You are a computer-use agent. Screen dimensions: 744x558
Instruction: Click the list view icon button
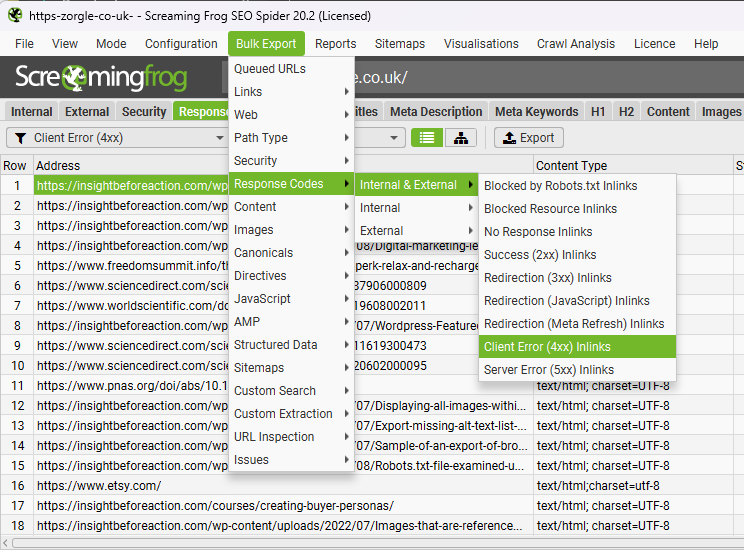tap(427, 138)
